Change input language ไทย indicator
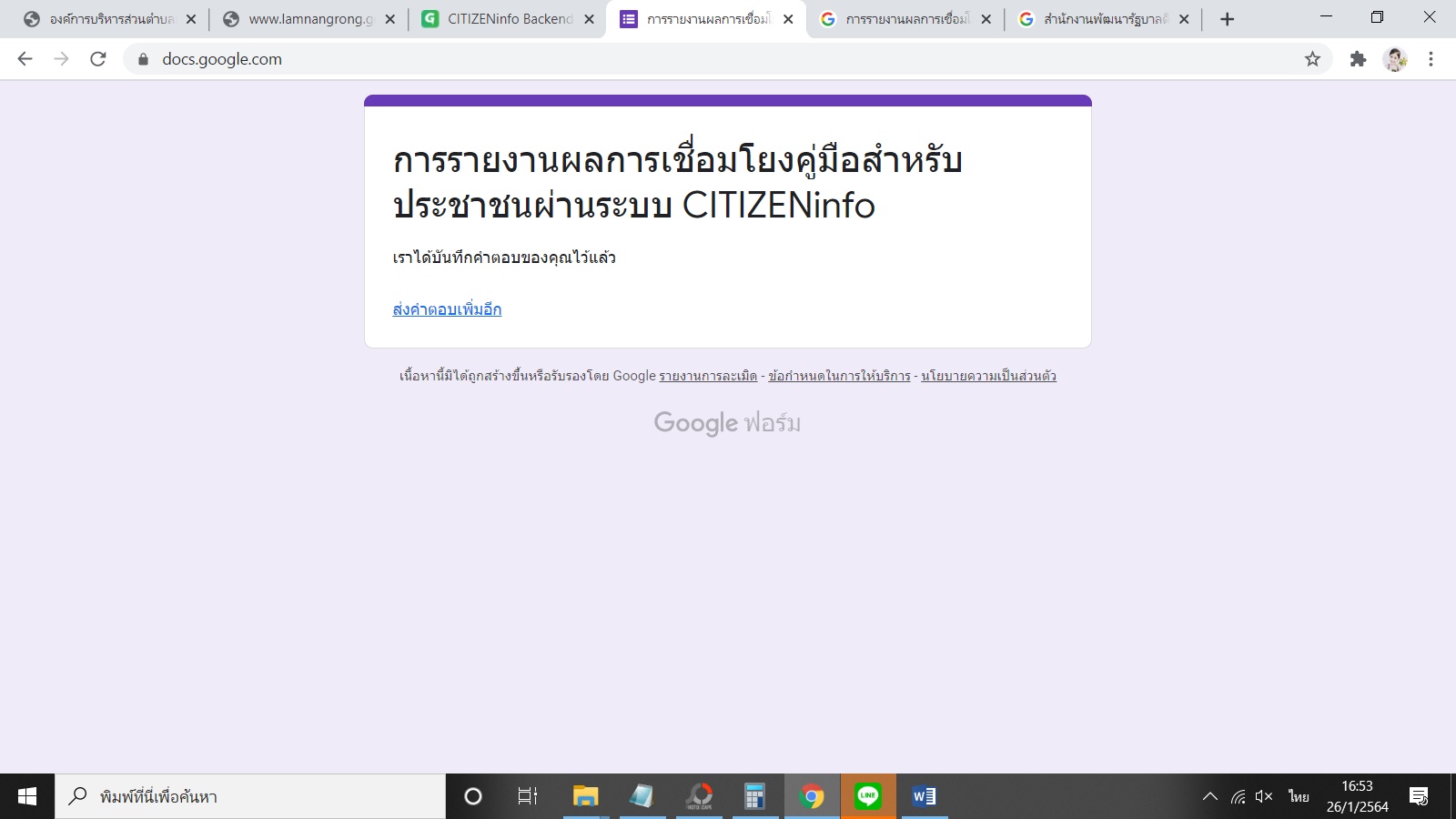1456x819 pixels. click(1299, 796)
